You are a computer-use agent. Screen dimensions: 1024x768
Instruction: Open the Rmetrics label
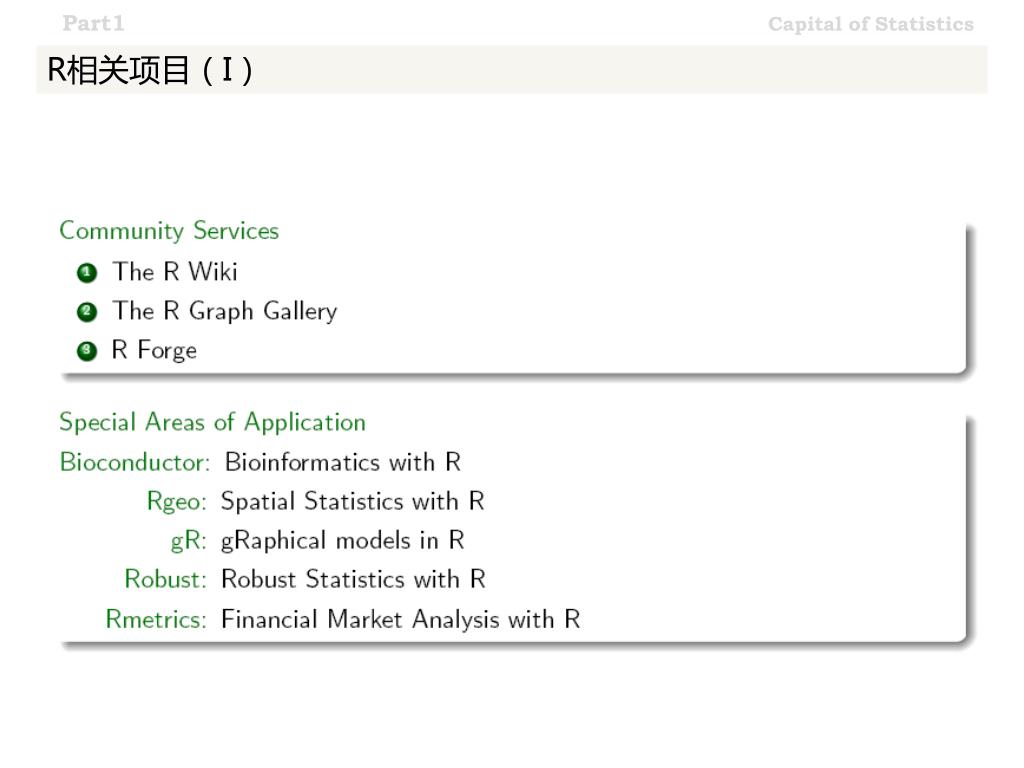pyautogui.click(x=156, y=619)
